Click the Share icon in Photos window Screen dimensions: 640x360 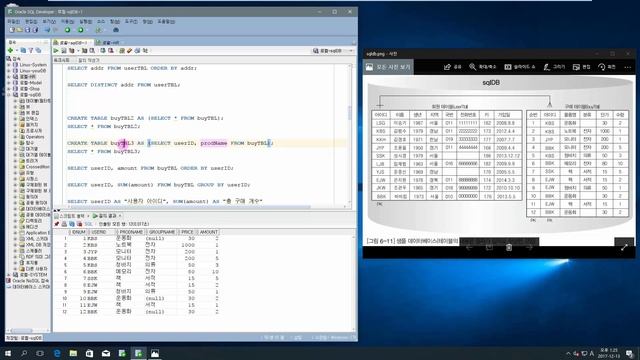tap(452, 67)
